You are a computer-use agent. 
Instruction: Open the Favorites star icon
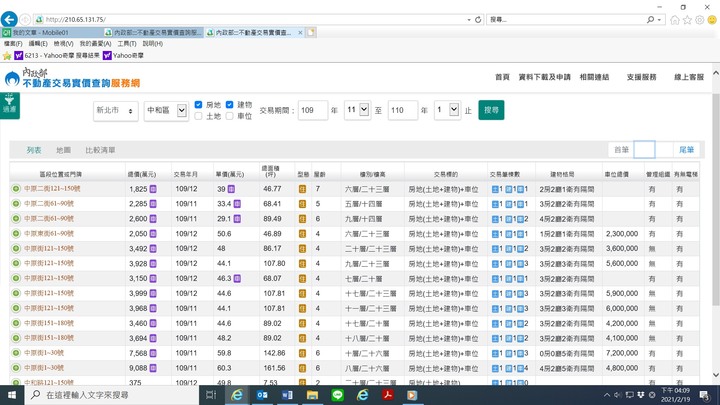[687, 20]
